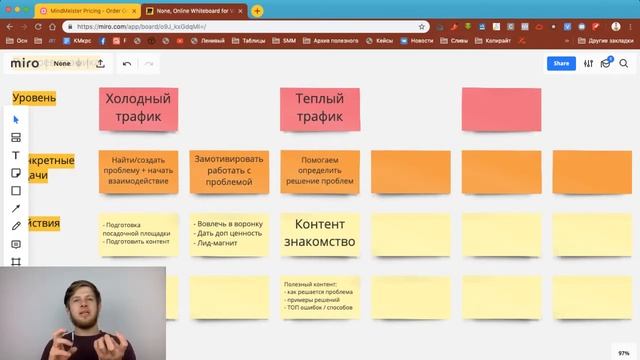Select the Помогаем определить решение проблем note
This screenshot has height=360, width=640.
click(x=320, y=171)
